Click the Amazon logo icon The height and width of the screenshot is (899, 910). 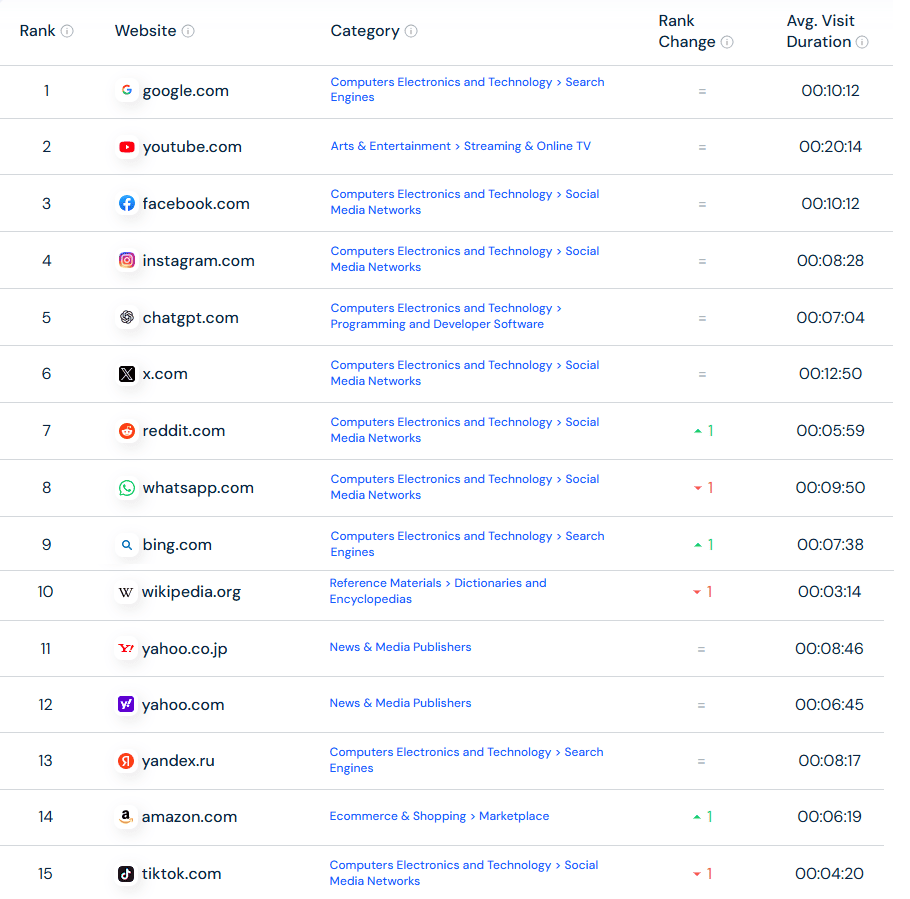pos(125,817)
